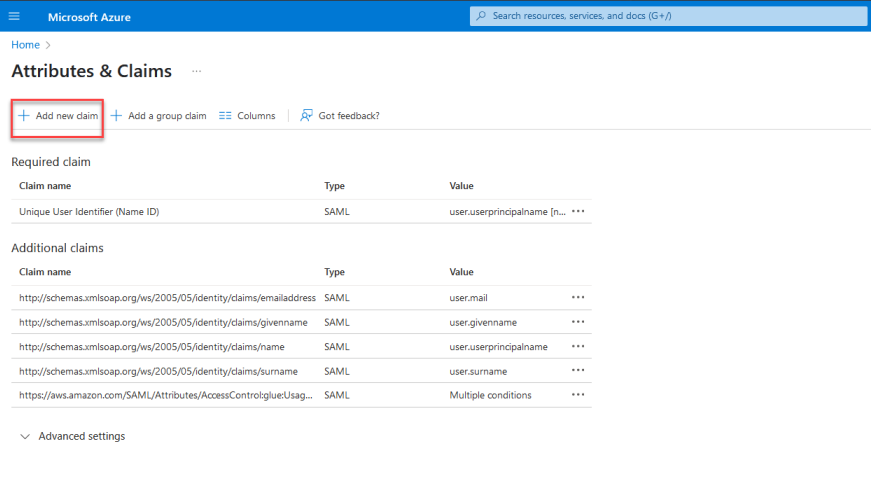Viewport: 871px width, 478px height.
Task: Open the Azure portal hamburger menu
Action: 14,16
